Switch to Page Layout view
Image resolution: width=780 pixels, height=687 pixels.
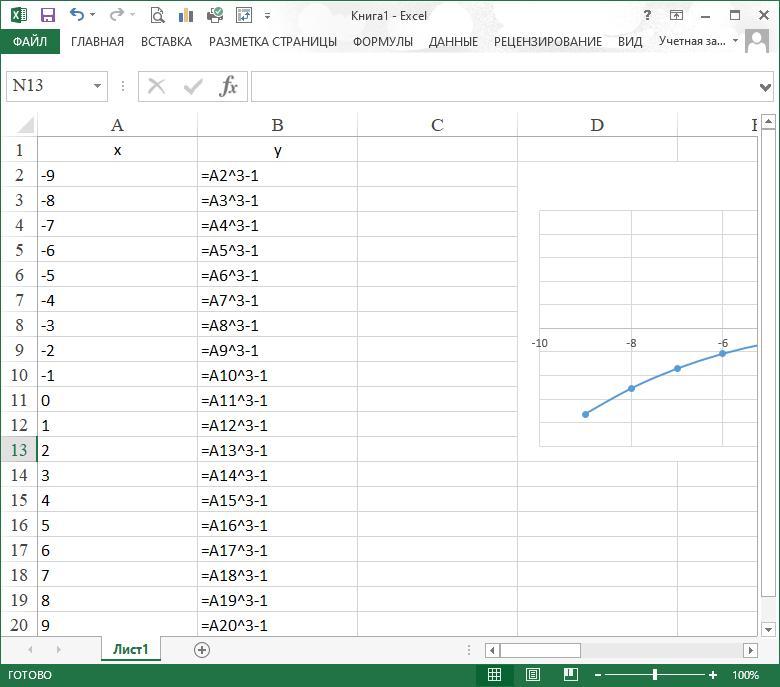coord(533,675)
